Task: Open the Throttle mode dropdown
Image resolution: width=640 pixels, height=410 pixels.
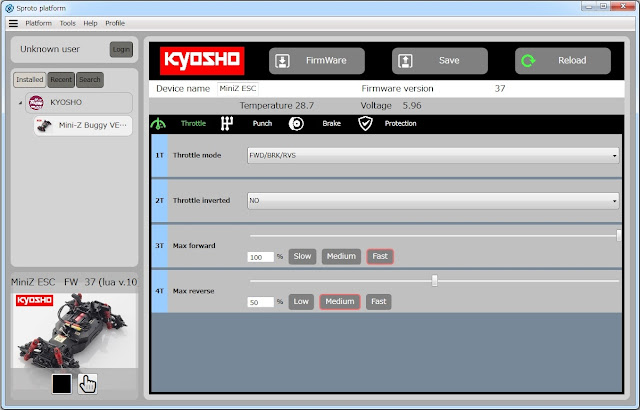Action: 433,155
